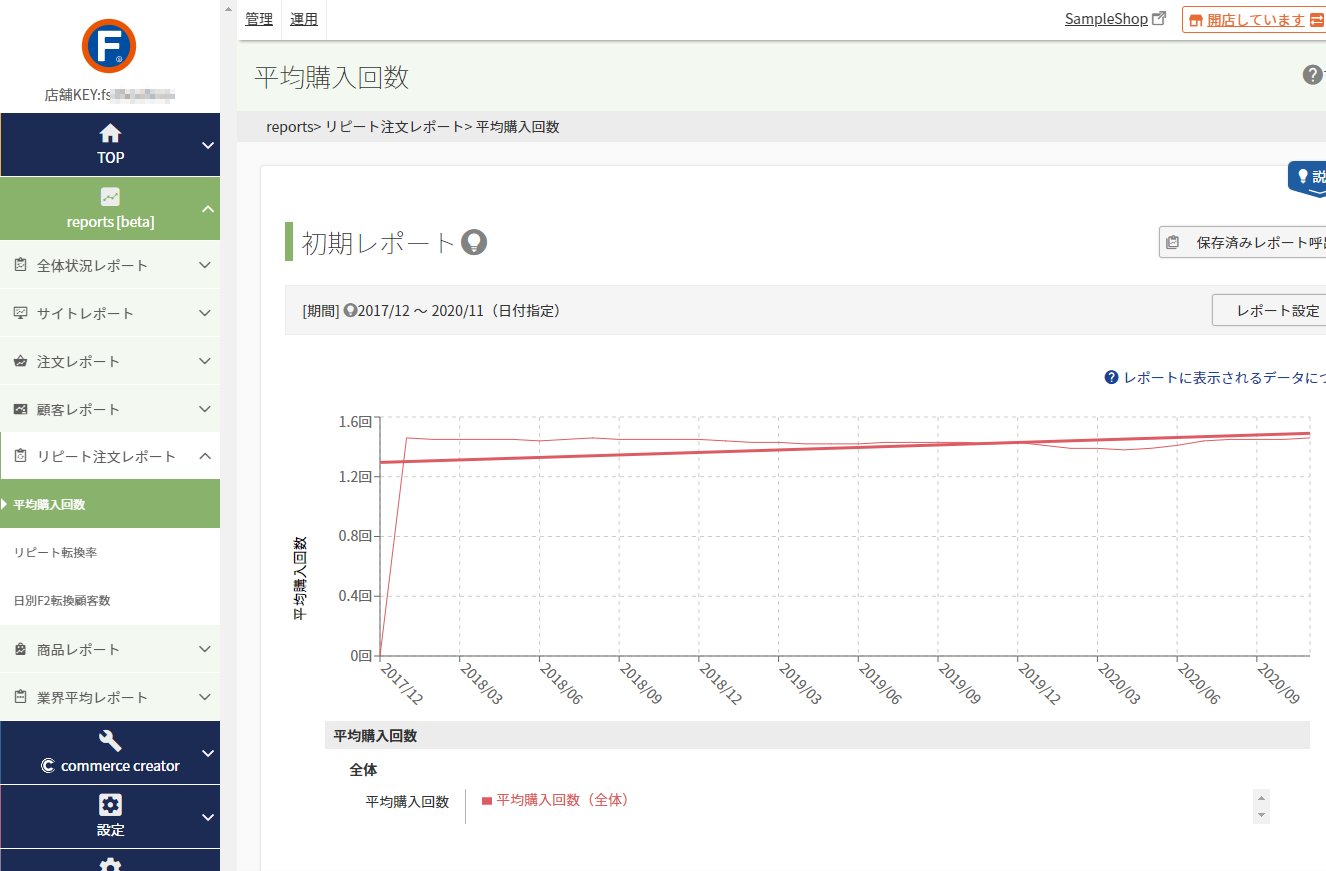The width and height of the screenshot is (1326, 871).
Task: Open 保存済みレポート呼出 button
Action: pos(1243,242)
